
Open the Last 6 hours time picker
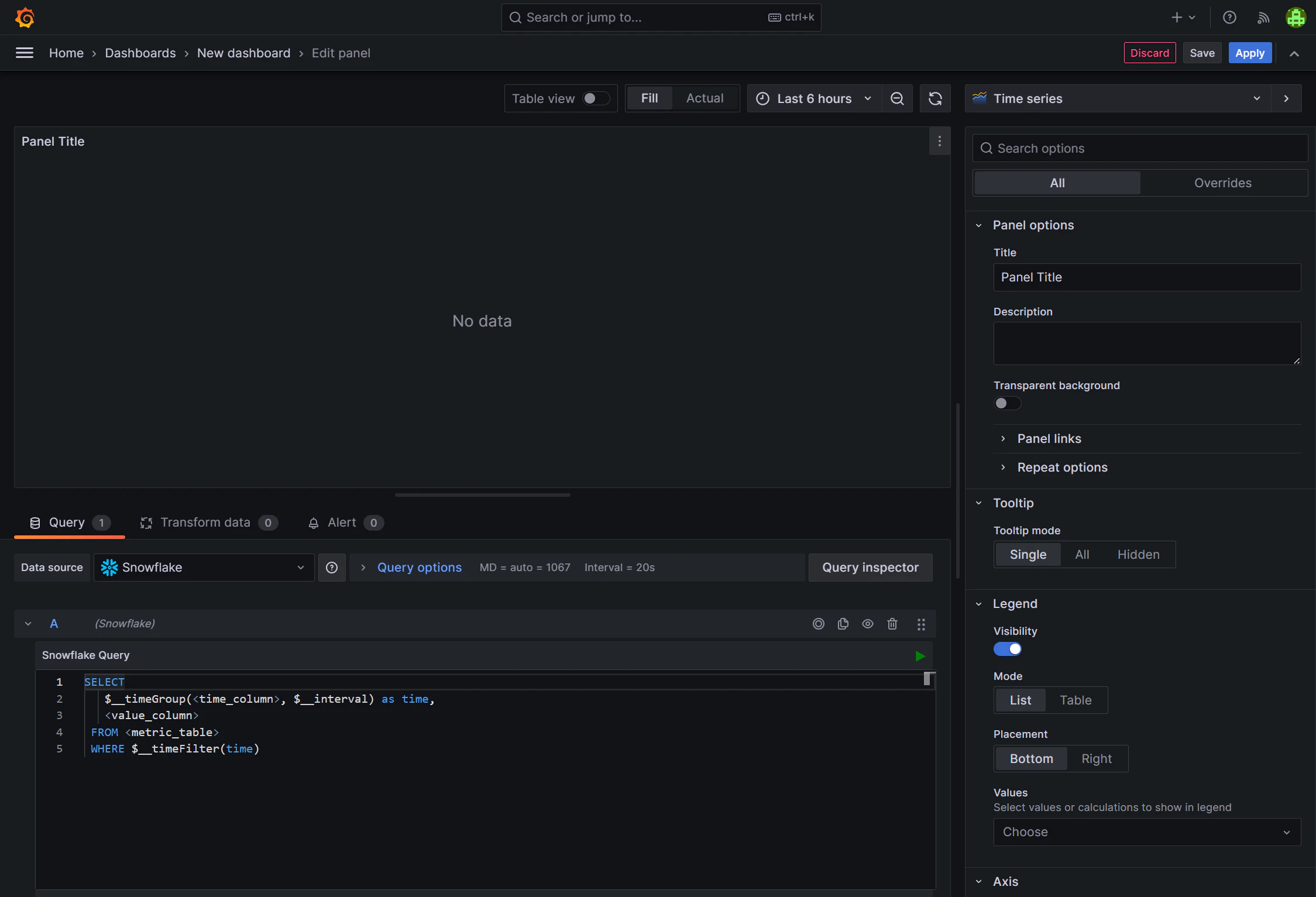click(x=815, y=99)
